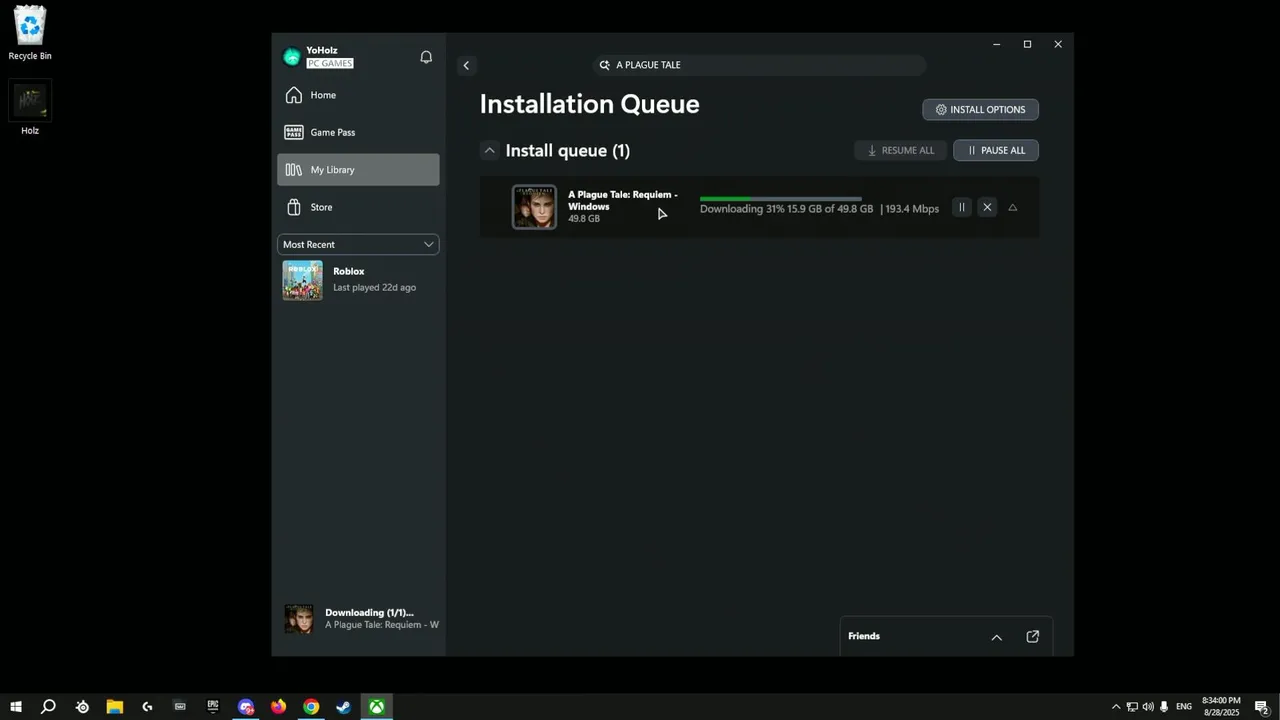Image resolution: width=1280 pixels, height=720 pixels.
Task: Click the RESUME ALL button
Action: click(x=900, y=150)
